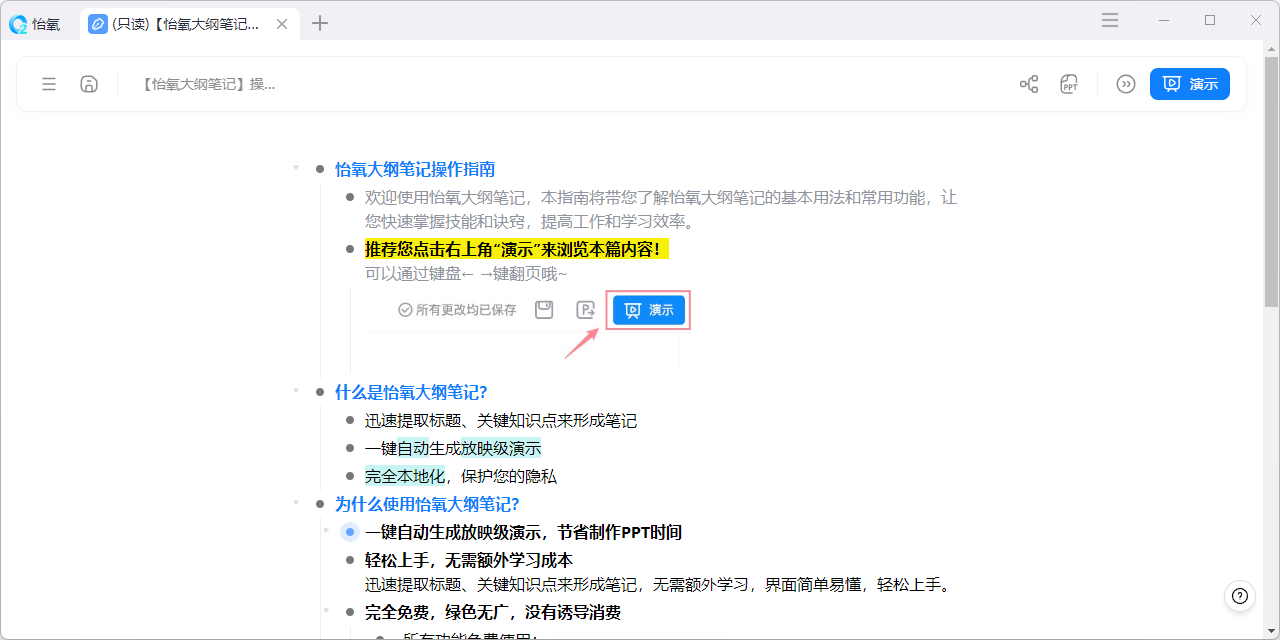
Task: Click the bullet of 完全本地化,保护您的隐私
Action: 350,476
